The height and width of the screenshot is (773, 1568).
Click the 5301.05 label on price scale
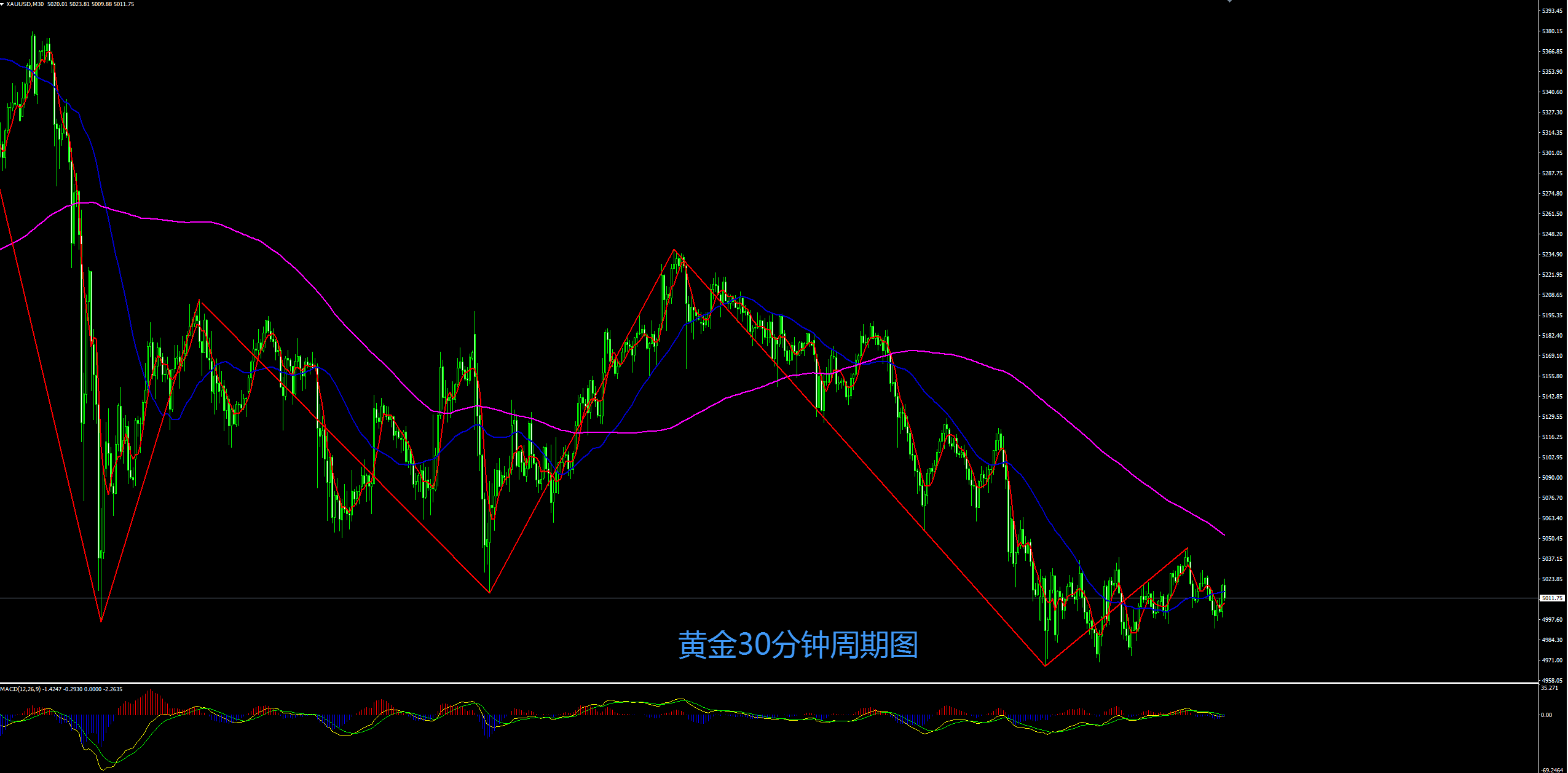point(1552,153)
